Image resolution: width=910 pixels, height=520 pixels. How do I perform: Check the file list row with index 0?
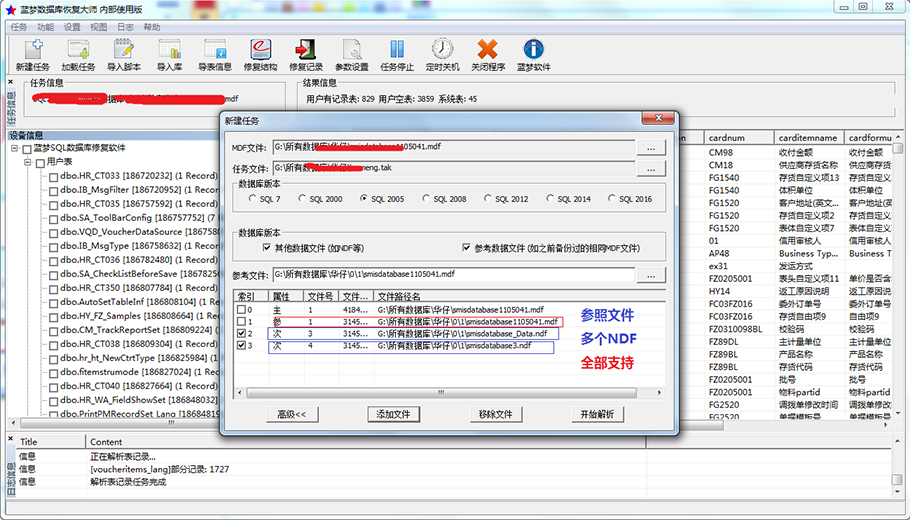click(241, 310)
